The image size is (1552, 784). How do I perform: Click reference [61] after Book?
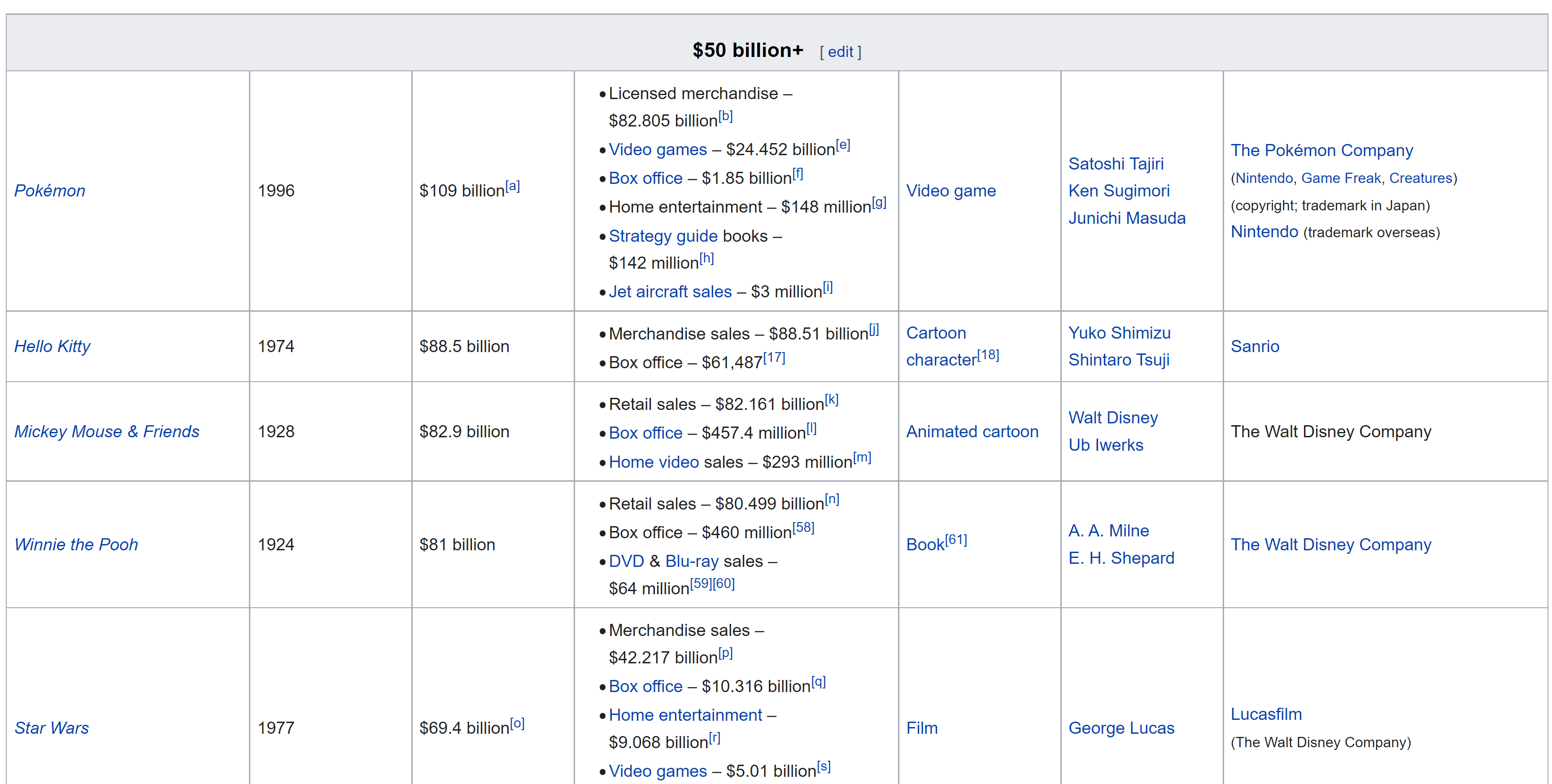point(956,540)
